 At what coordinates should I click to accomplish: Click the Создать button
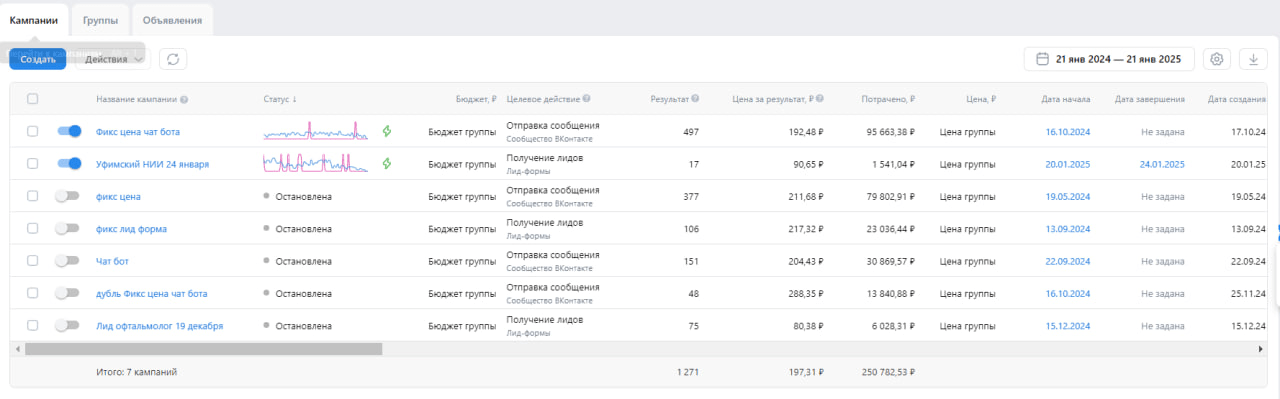(38, 59)
